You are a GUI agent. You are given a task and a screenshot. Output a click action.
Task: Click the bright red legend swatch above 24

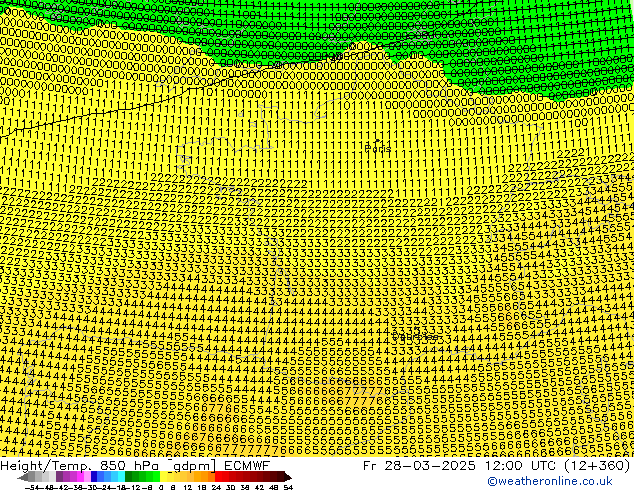[x=218, y=477]
